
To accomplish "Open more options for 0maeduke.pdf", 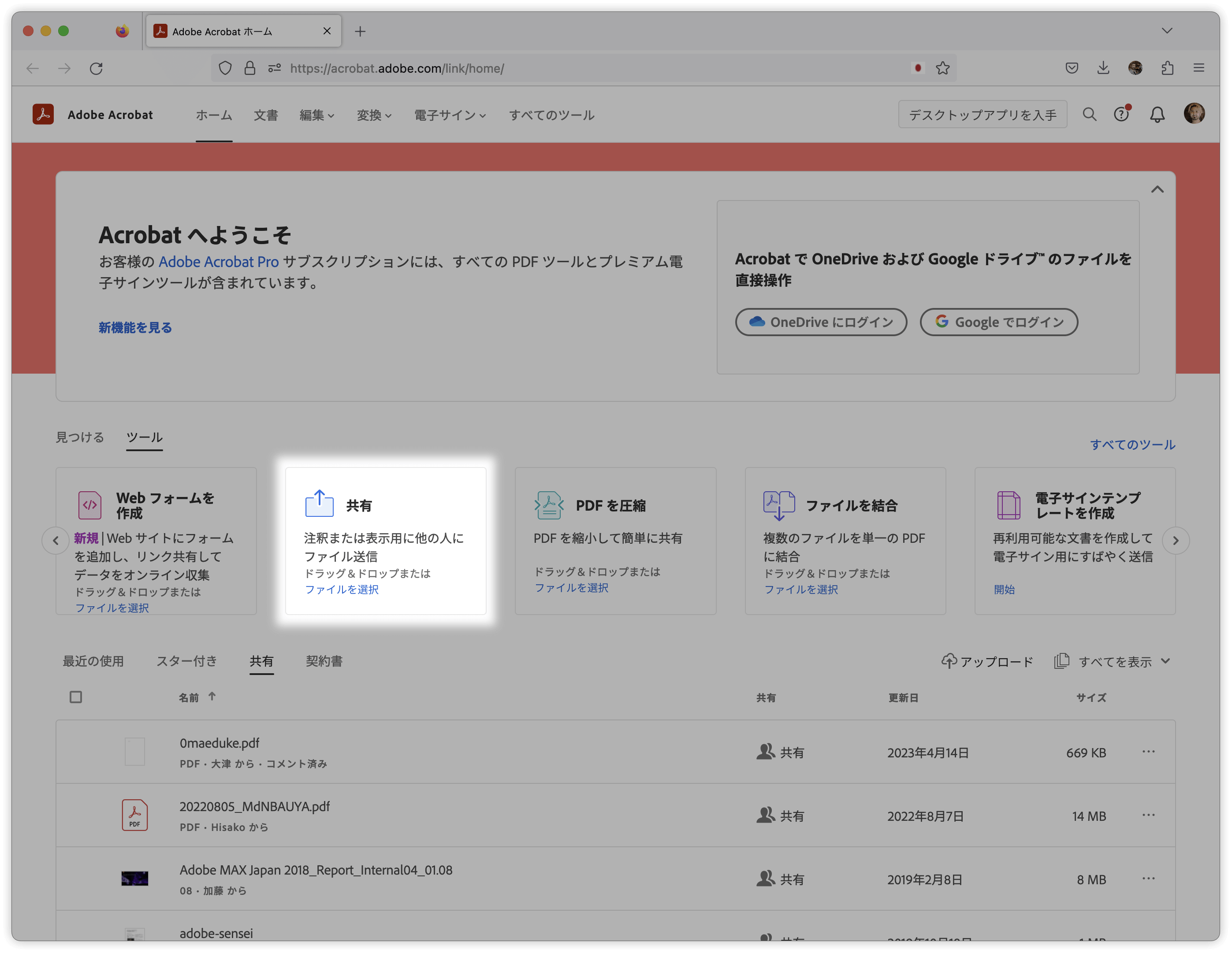I will click(x=1149, y=752).
